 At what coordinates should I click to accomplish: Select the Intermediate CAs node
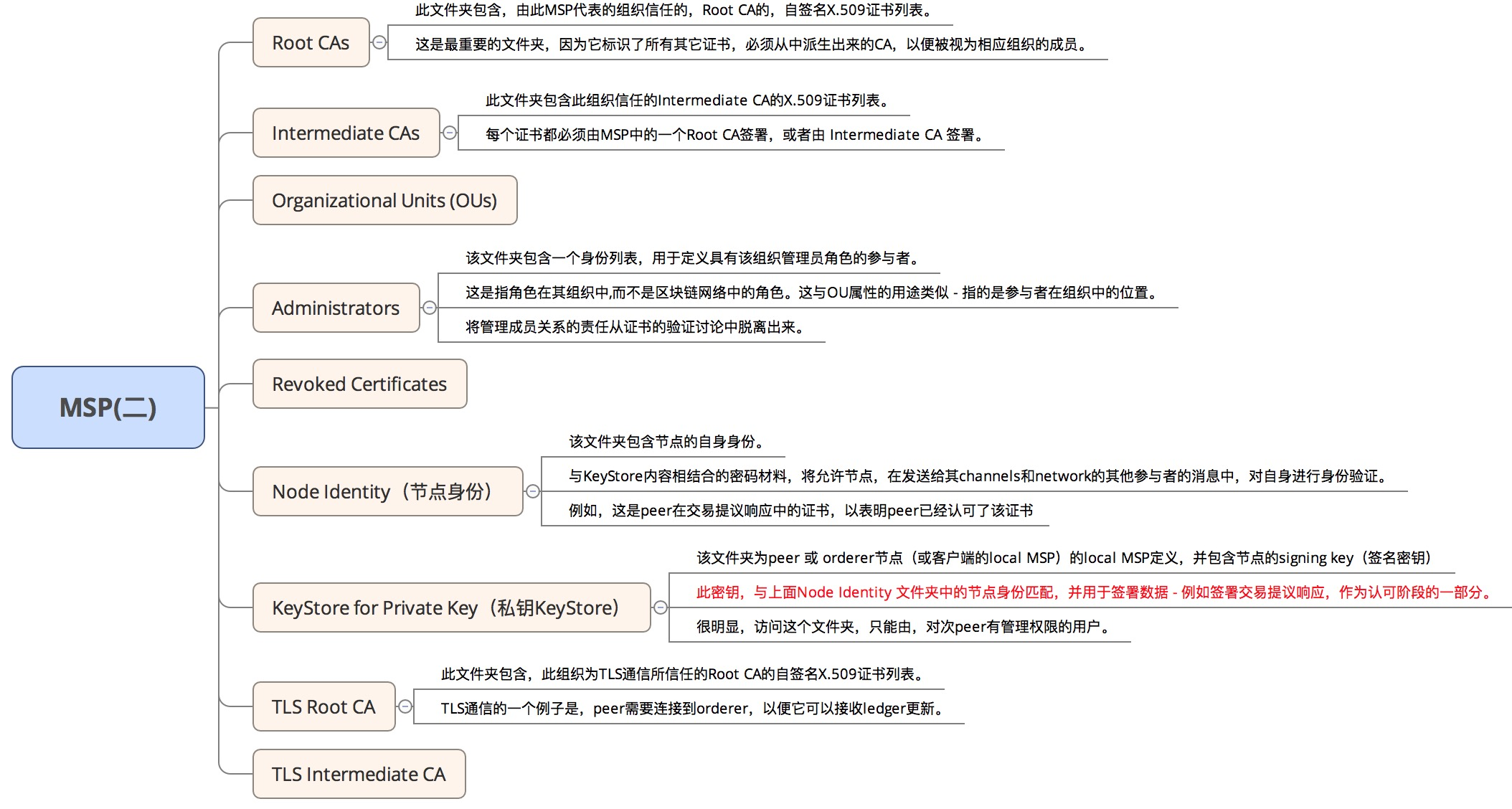coord(346,133)
